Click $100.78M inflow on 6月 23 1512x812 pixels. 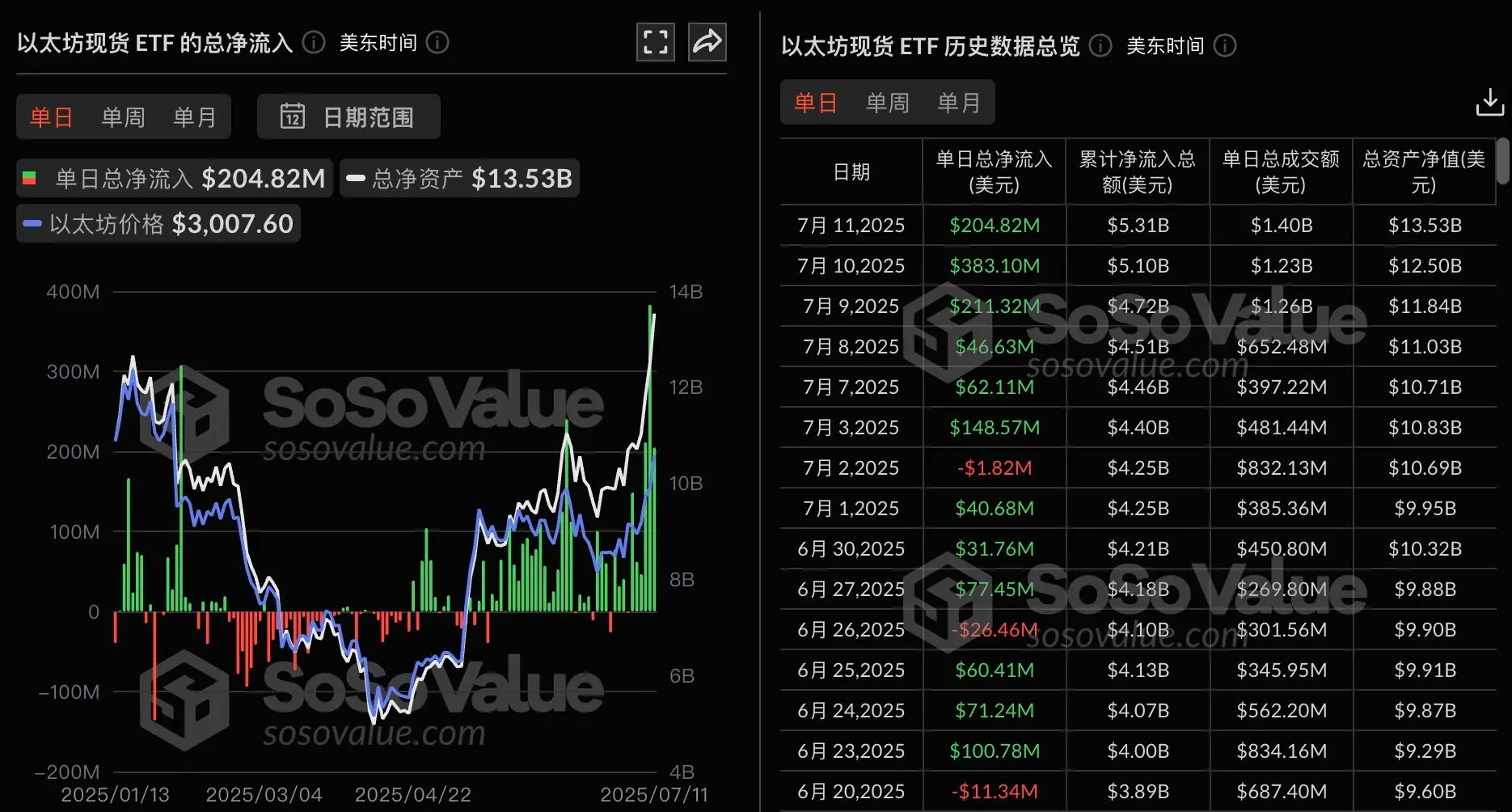pos(995,751)
